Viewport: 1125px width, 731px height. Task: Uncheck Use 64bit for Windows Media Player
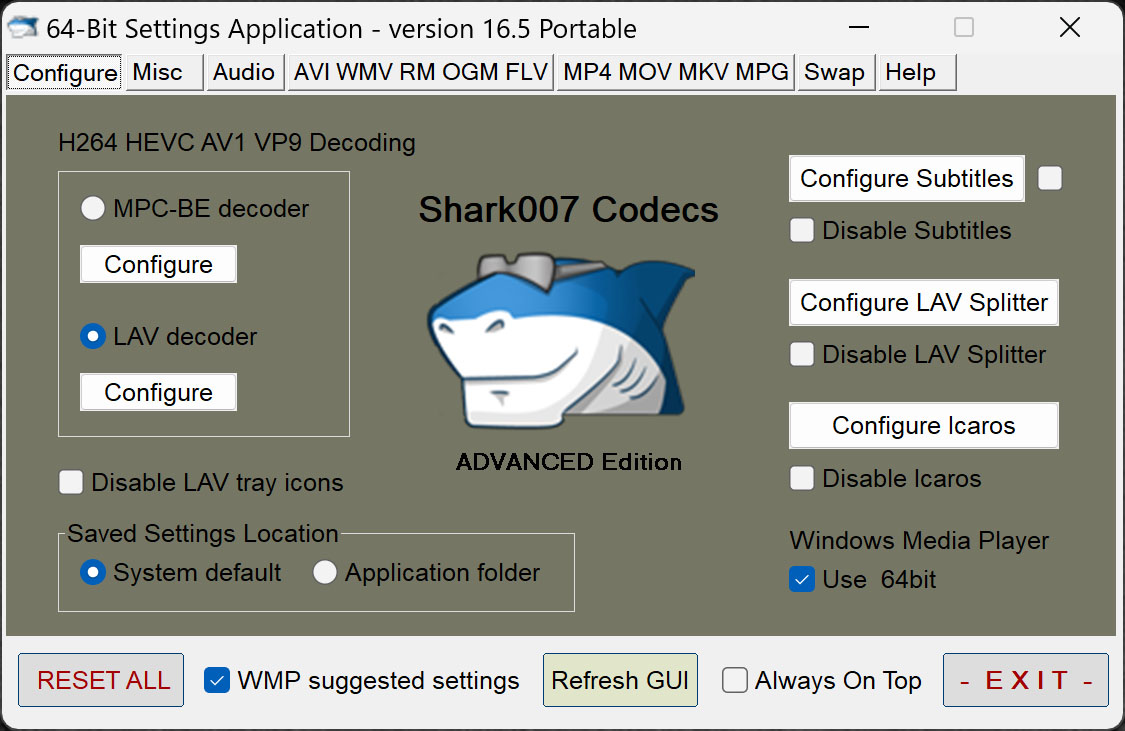point(802,580)
